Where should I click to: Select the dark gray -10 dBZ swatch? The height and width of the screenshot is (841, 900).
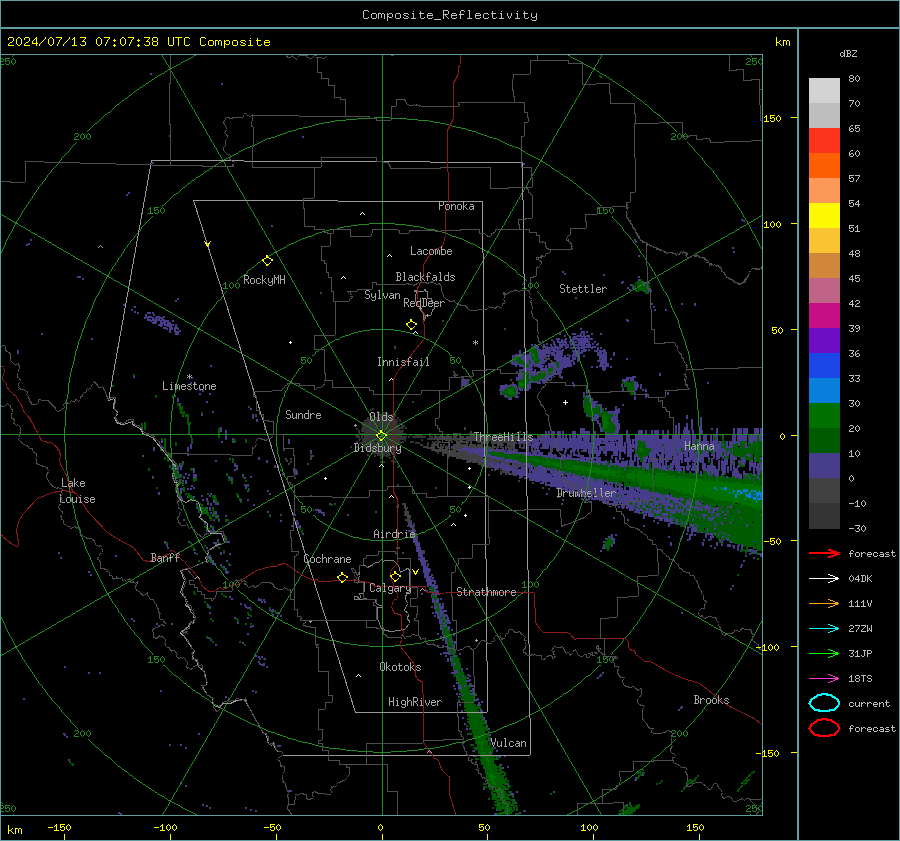[824, 515]
